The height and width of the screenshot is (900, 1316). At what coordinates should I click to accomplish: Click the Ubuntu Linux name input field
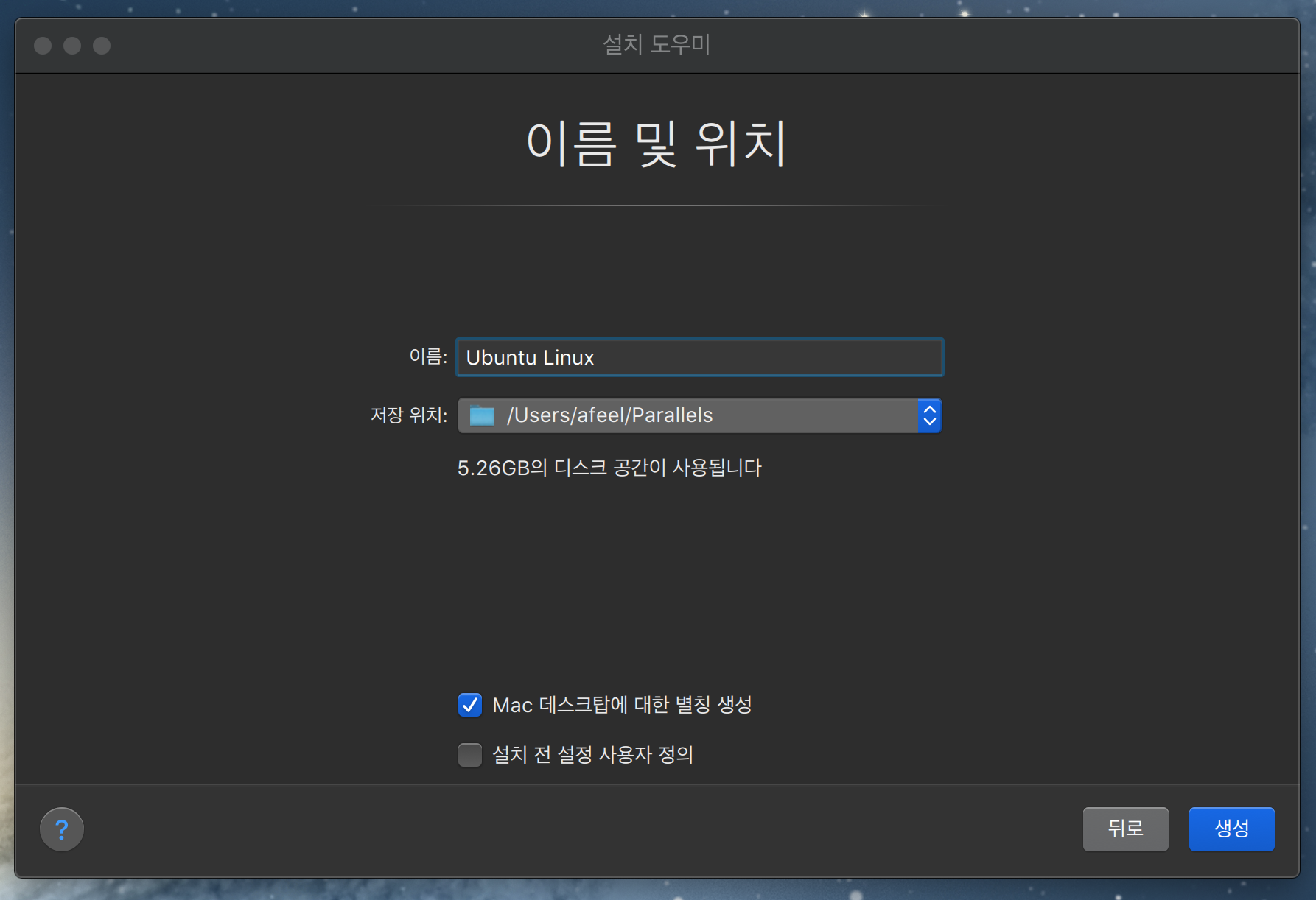coord(699,357)
